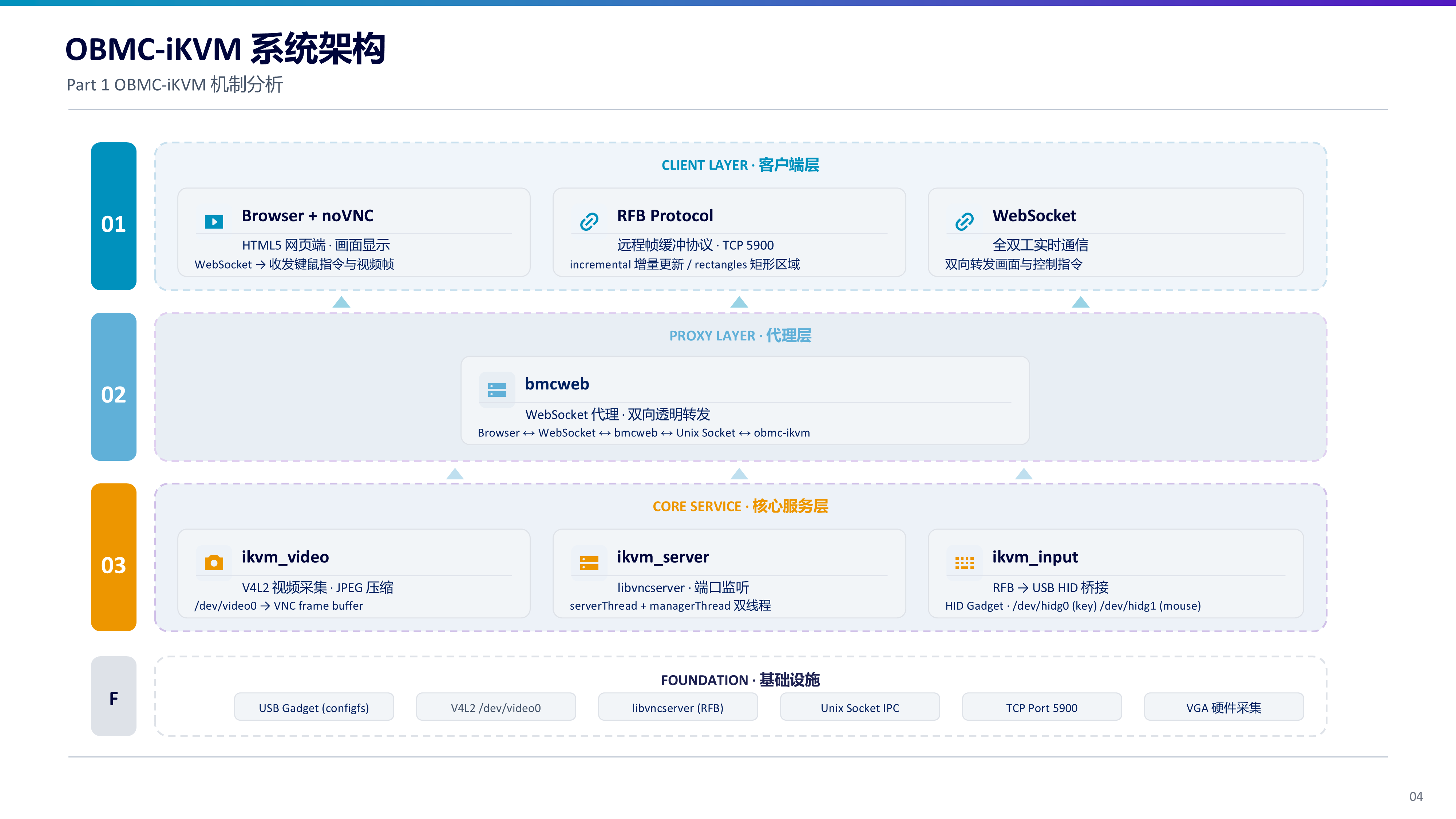Click the camera icon for ikvm_video

(x=214, y=562)
